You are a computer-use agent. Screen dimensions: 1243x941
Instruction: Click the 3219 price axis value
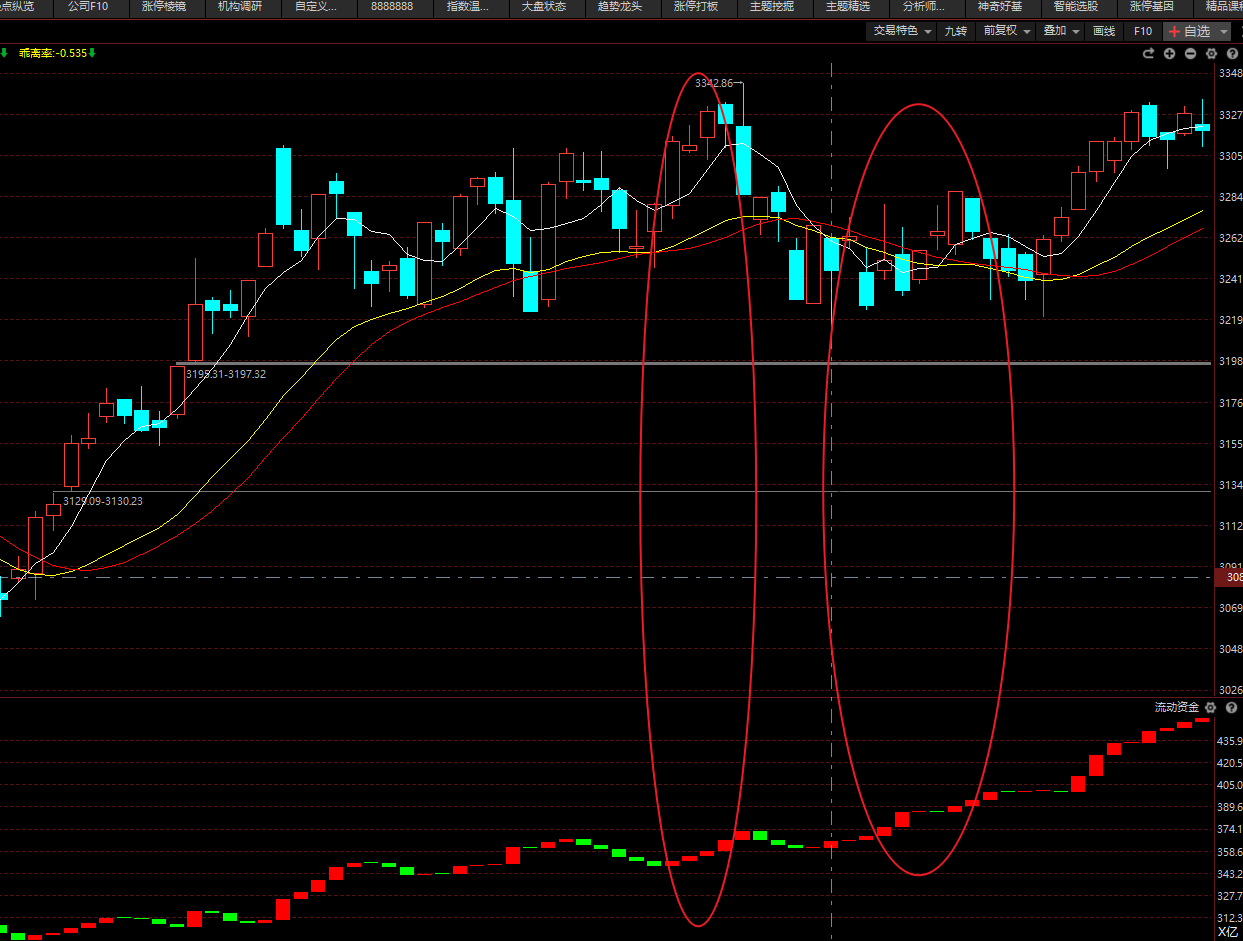pyautogui.click(x=1230, y=320)
